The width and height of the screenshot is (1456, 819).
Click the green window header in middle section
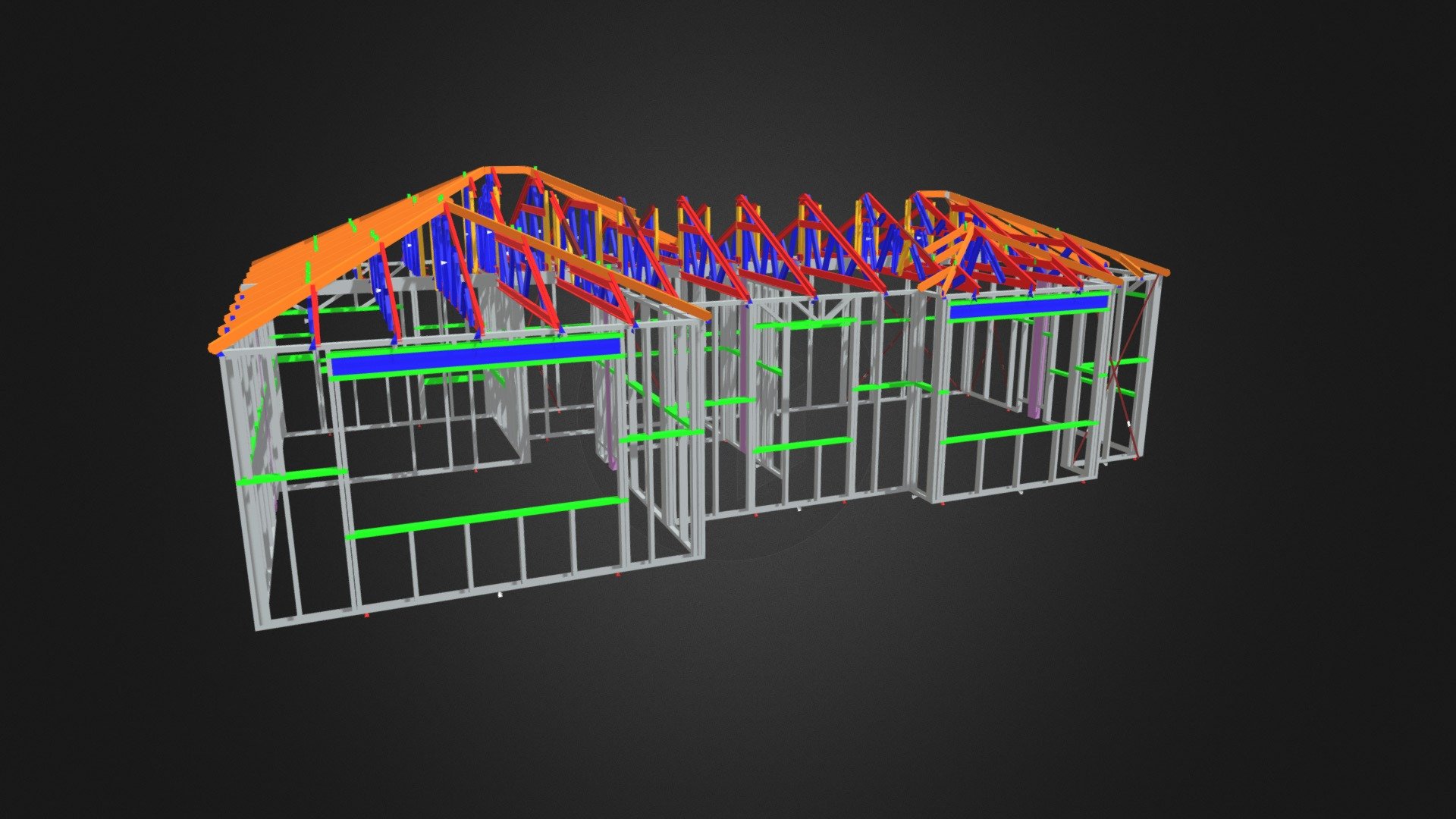(x=804, y=324)
